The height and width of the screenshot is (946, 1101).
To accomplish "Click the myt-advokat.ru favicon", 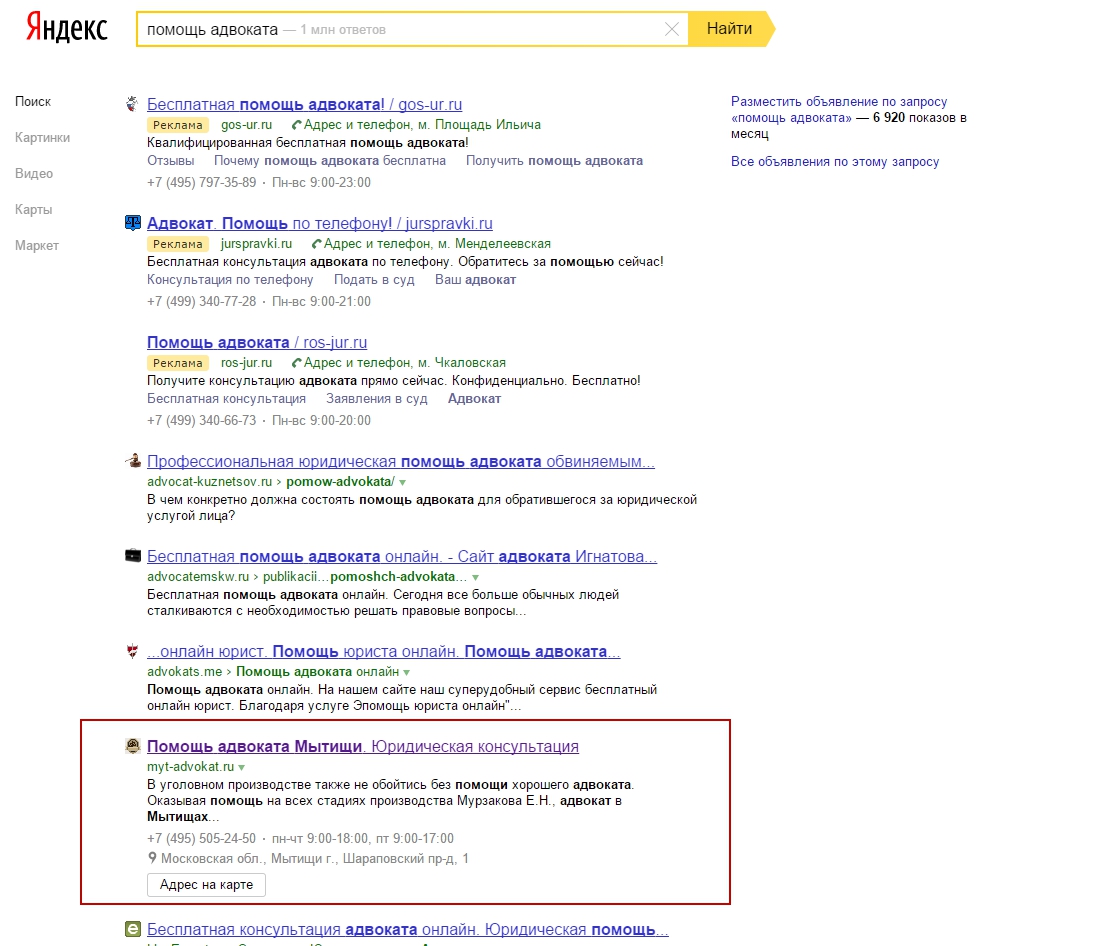I will tap(132, 746).
